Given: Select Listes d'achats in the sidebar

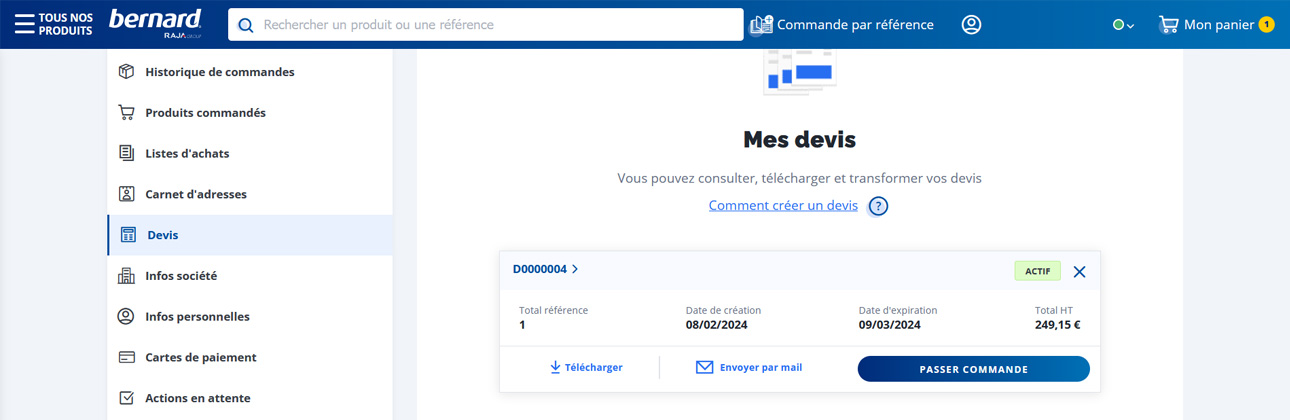Looking at the screenshot, I should (x=187, y=154).
